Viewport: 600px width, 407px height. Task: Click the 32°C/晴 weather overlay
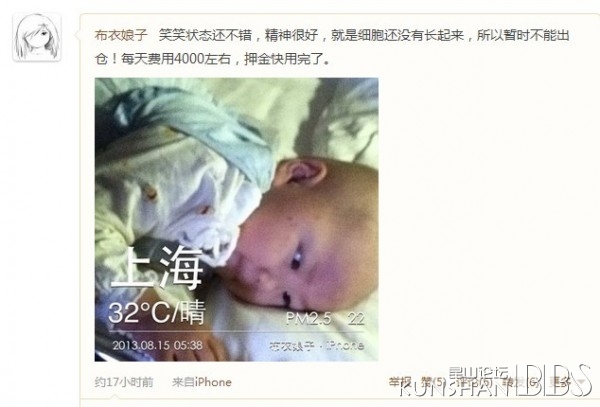click(x=157, y=312)
